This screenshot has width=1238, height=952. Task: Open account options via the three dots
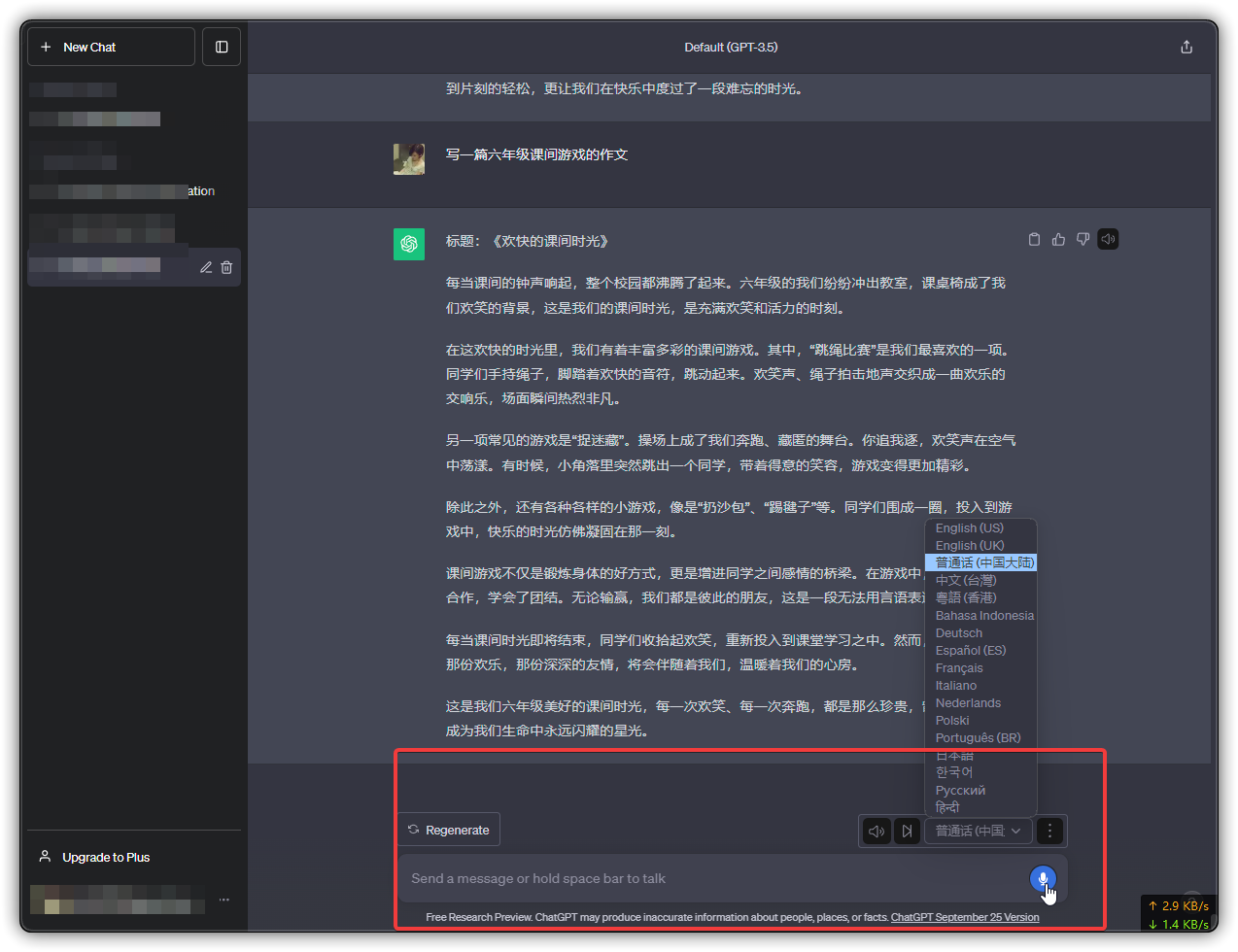224,900
